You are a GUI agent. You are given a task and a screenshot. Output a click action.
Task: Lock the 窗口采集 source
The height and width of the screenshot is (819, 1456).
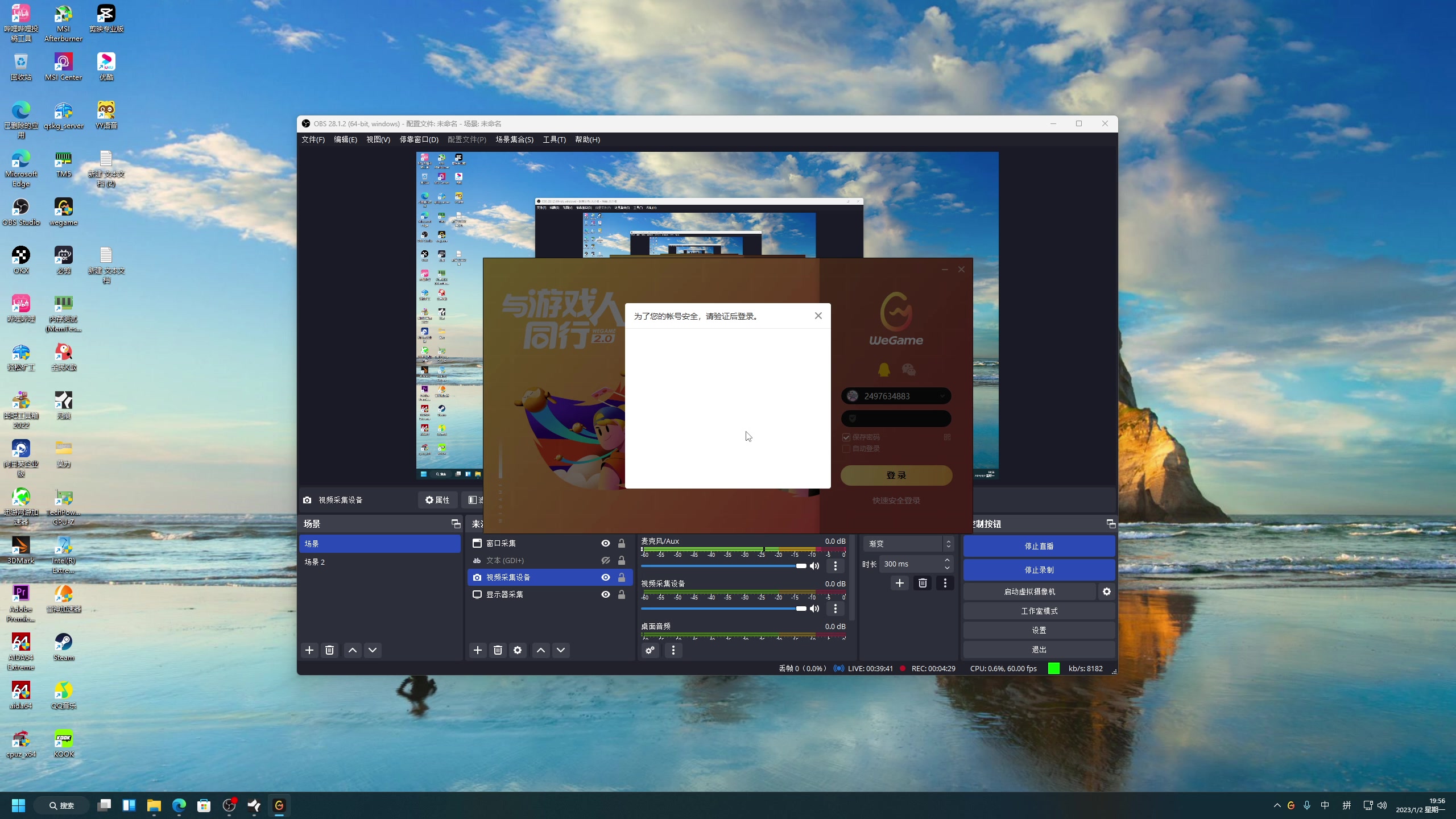(622, 543)
